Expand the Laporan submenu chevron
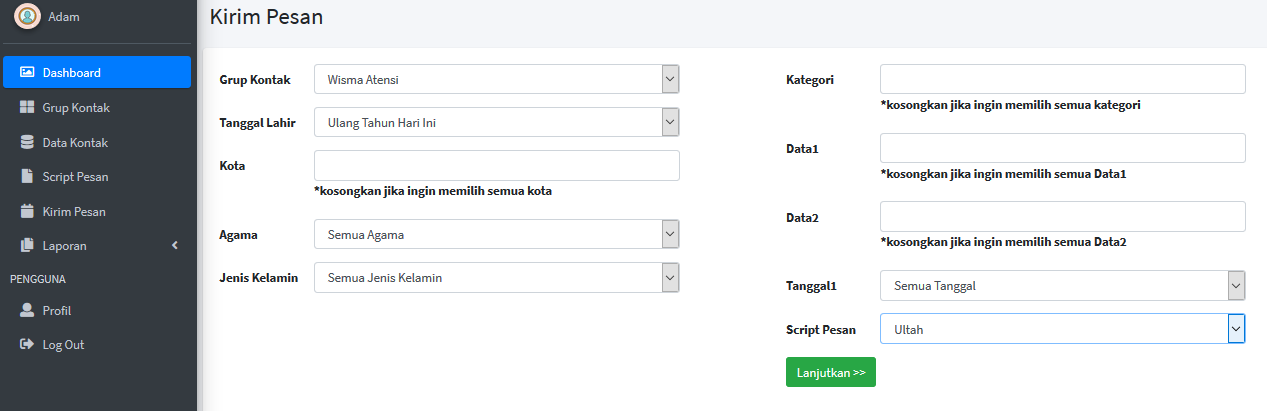The height and width of the screenshot is (411, 1267). point(175,246)
